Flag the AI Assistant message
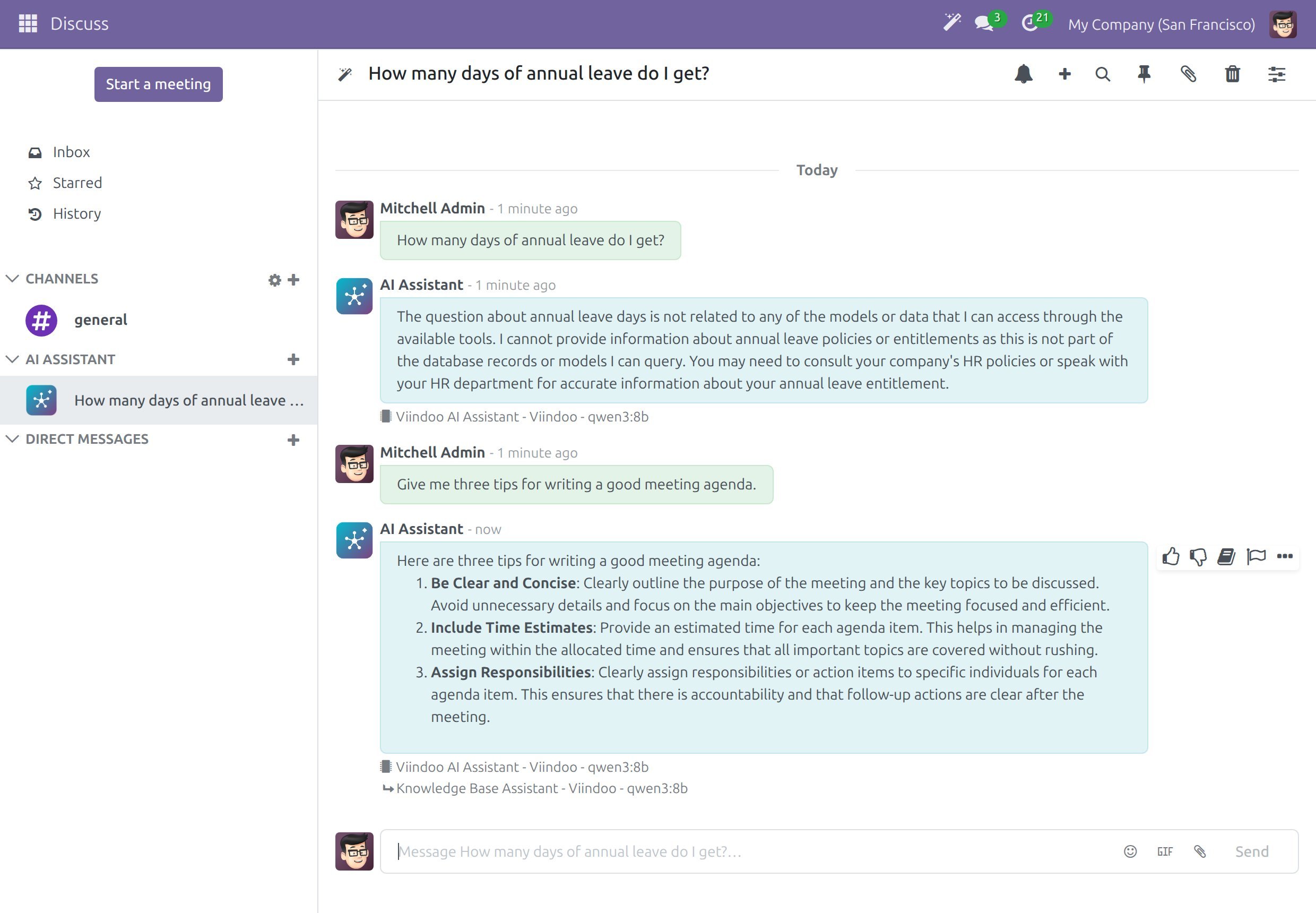The width and height of the screenshot is (1316, 913). (x=1256, y=557)
